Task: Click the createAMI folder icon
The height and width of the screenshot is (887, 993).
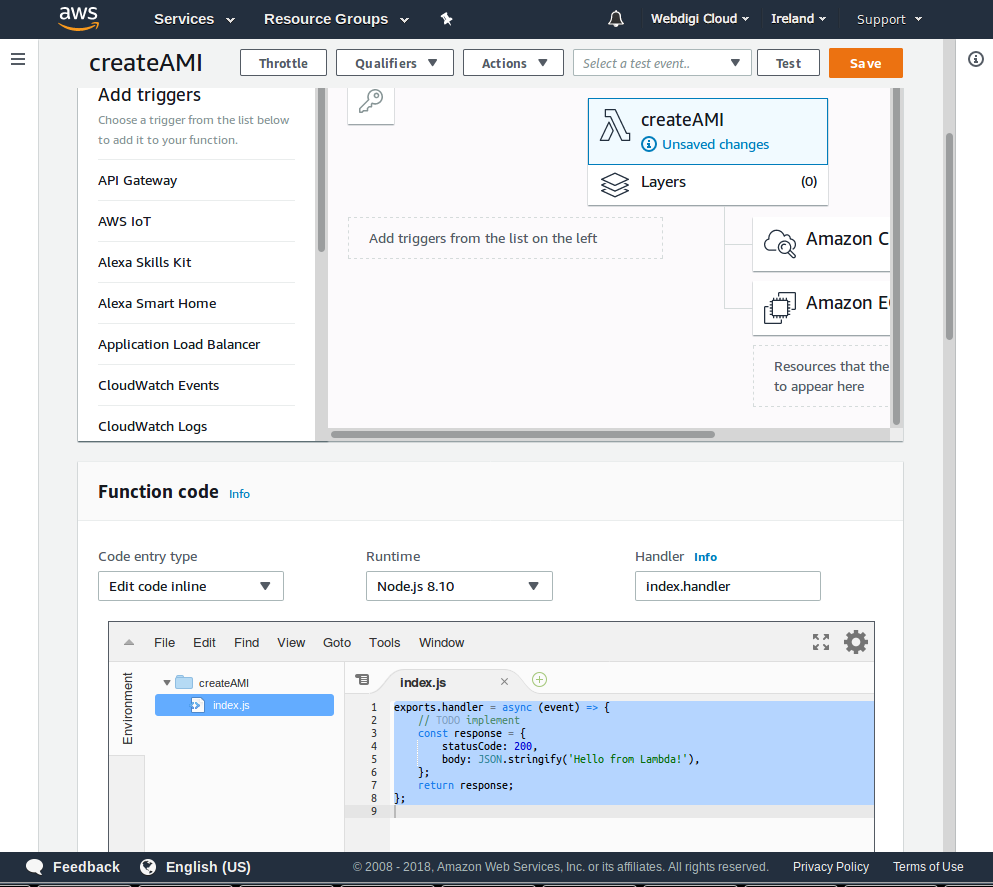Action: [x=184, y=683]
